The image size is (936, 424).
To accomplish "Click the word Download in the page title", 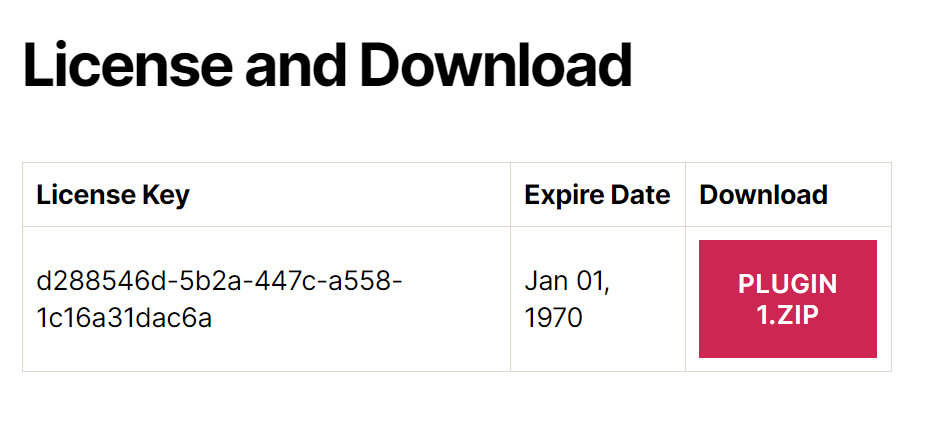I will 495,64.
